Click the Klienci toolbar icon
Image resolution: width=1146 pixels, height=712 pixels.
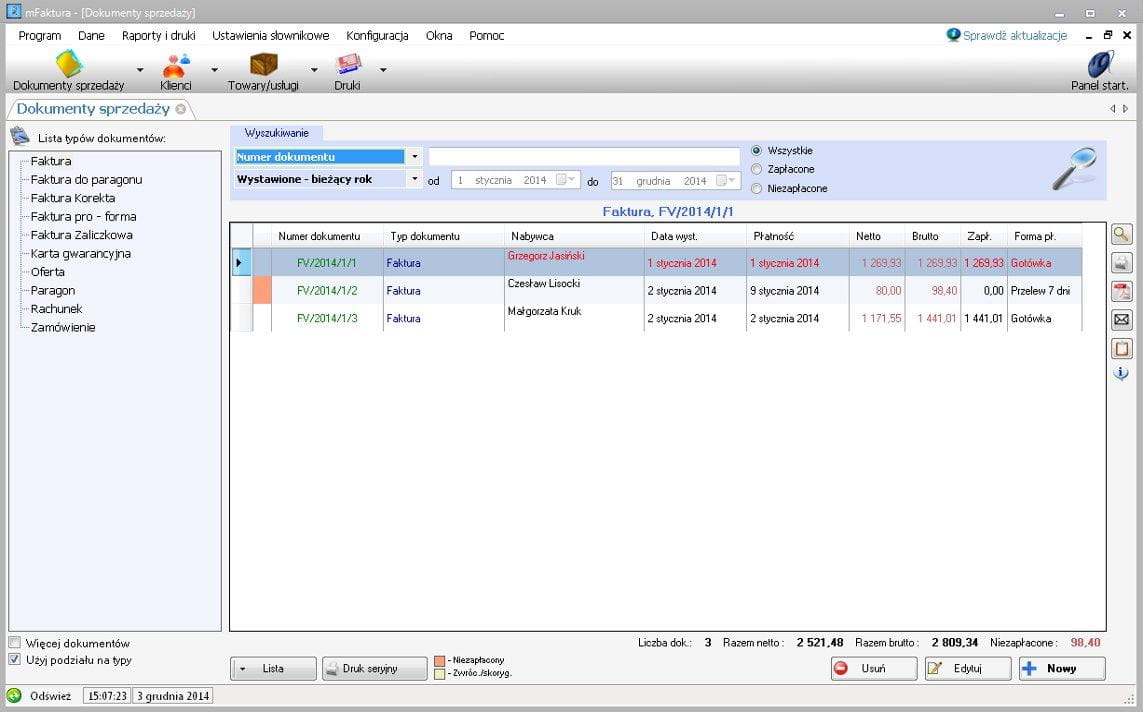coord(176,66)
